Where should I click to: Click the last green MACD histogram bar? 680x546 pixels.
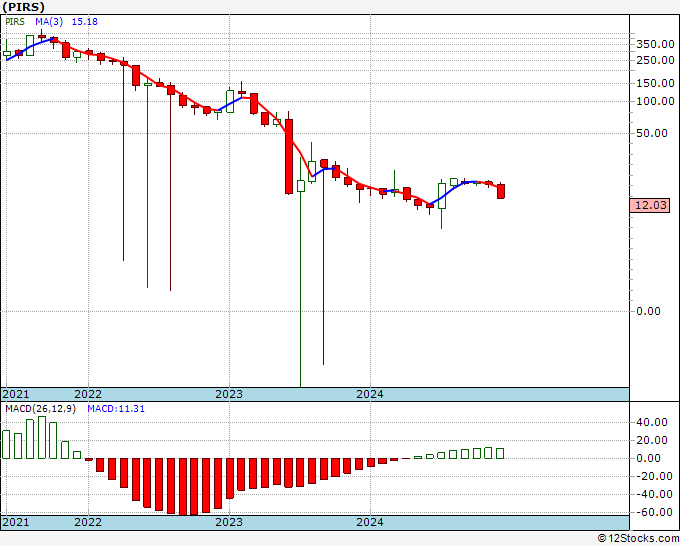[500, 453]
